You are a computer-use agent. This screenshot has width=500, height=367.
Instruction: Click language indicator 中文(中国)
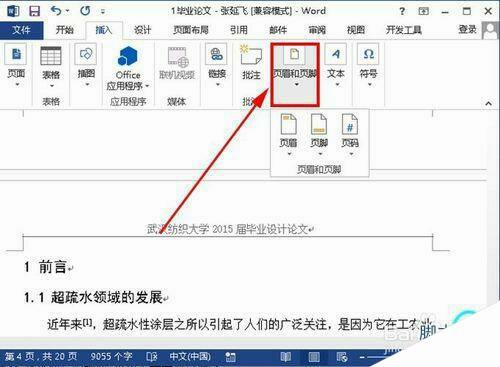(x=190, y=356)
